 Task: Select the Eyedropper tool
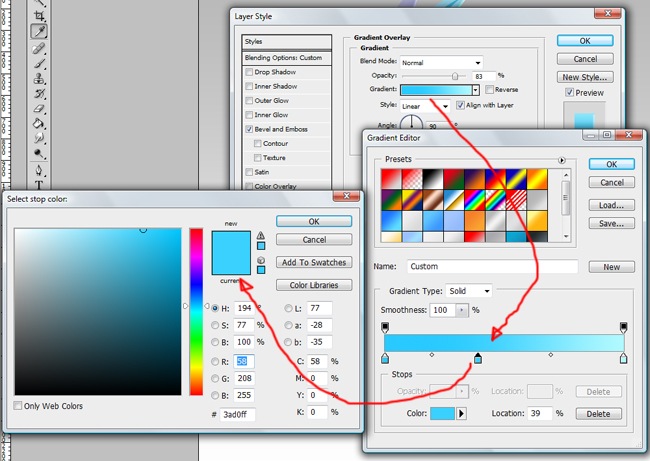coord(40,31)
